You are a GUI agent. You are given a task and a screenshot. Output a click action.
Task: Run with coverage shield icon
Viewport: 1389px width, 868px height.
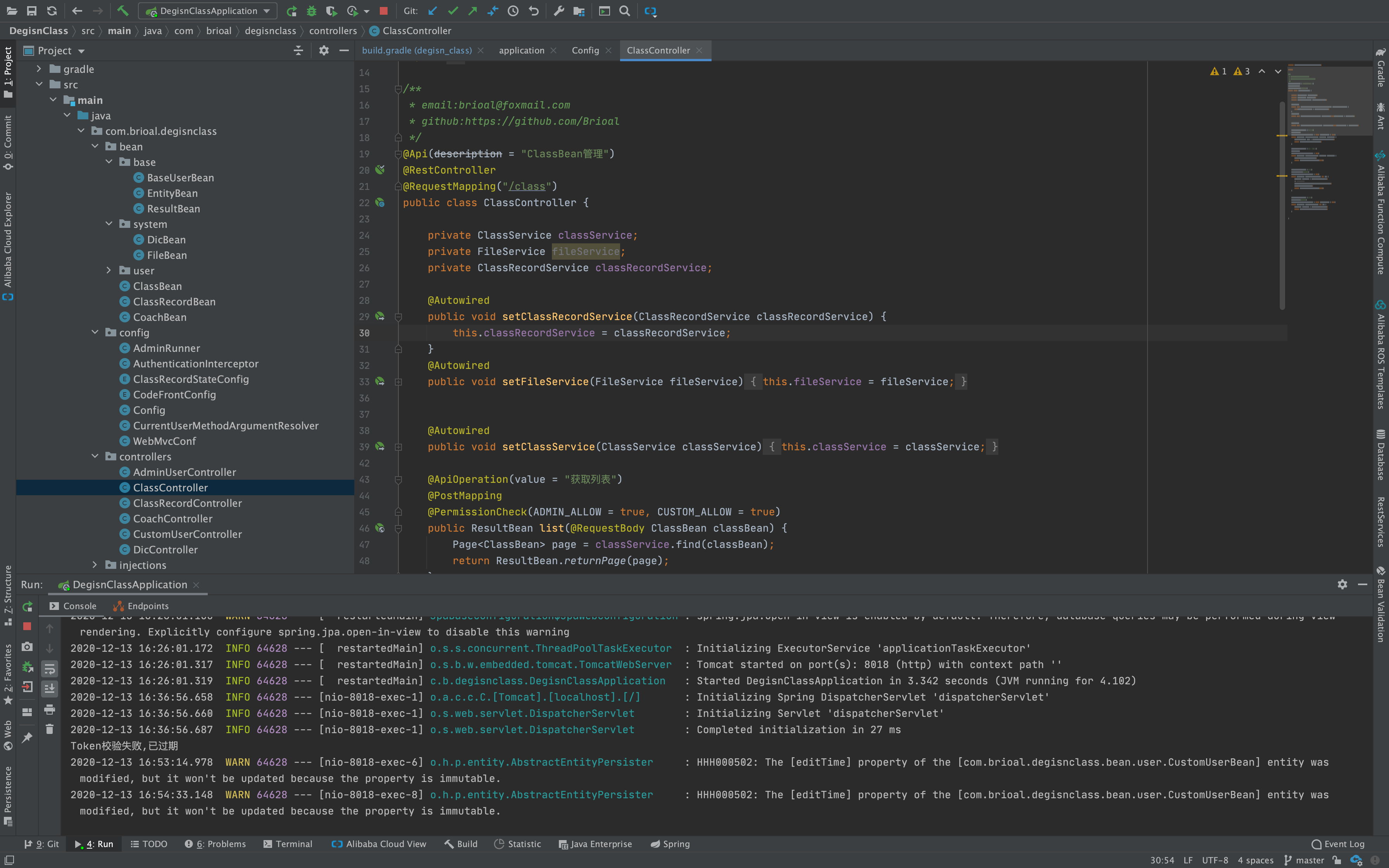tap(331, 10)
